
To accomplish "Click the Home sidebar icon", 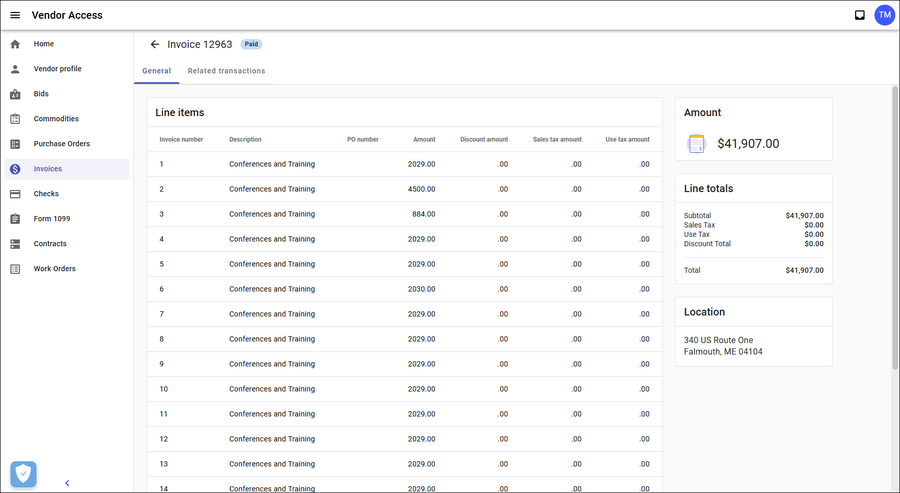I will click(x=15, y=44).
